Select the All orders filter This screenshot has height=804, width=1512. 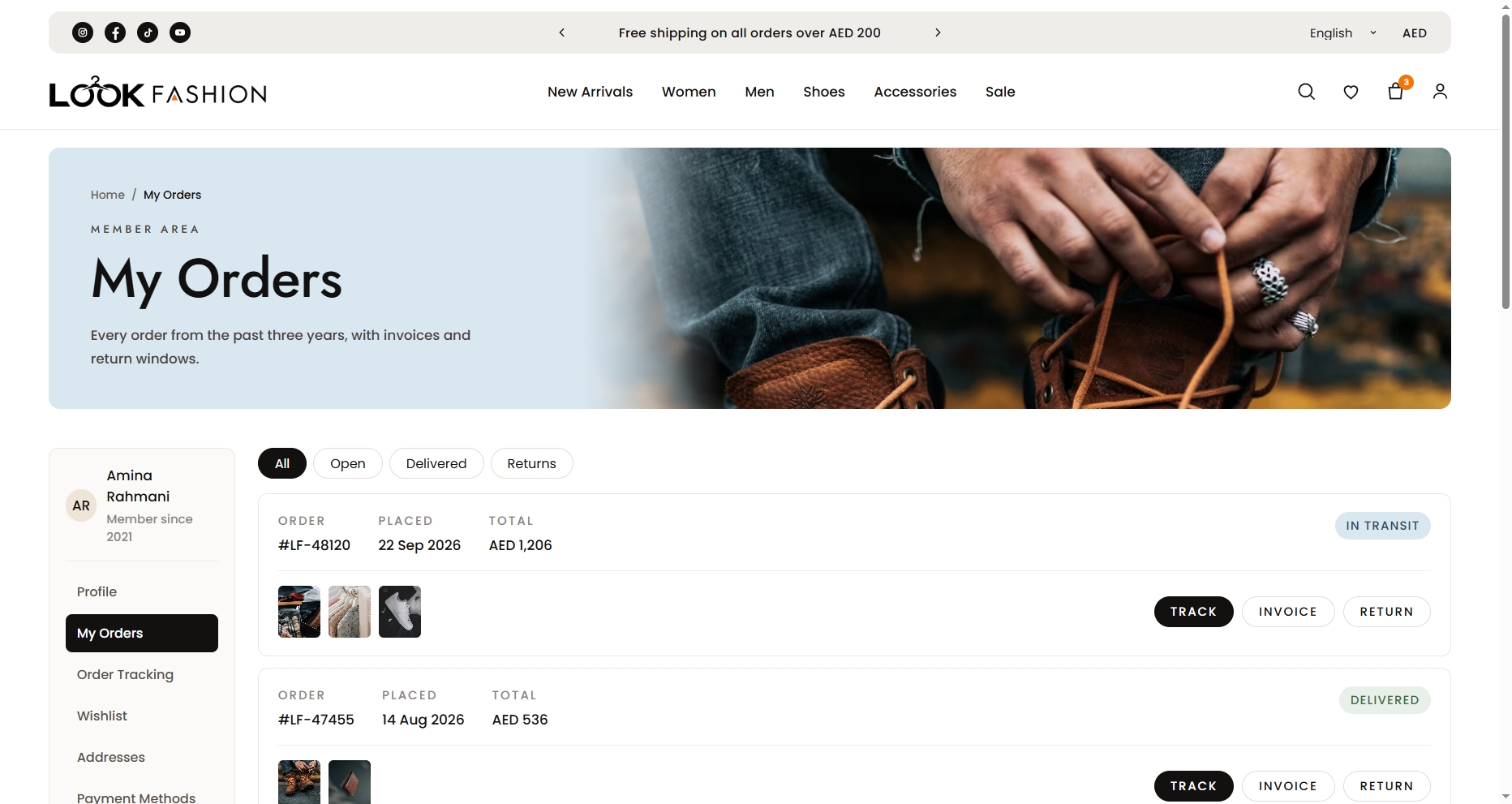tap(282, 463)
